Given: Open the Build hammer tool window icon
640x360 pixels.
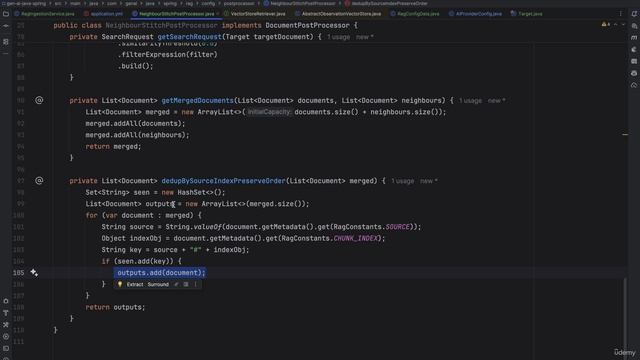Looking at the screenshot, I should pos(6,324).
